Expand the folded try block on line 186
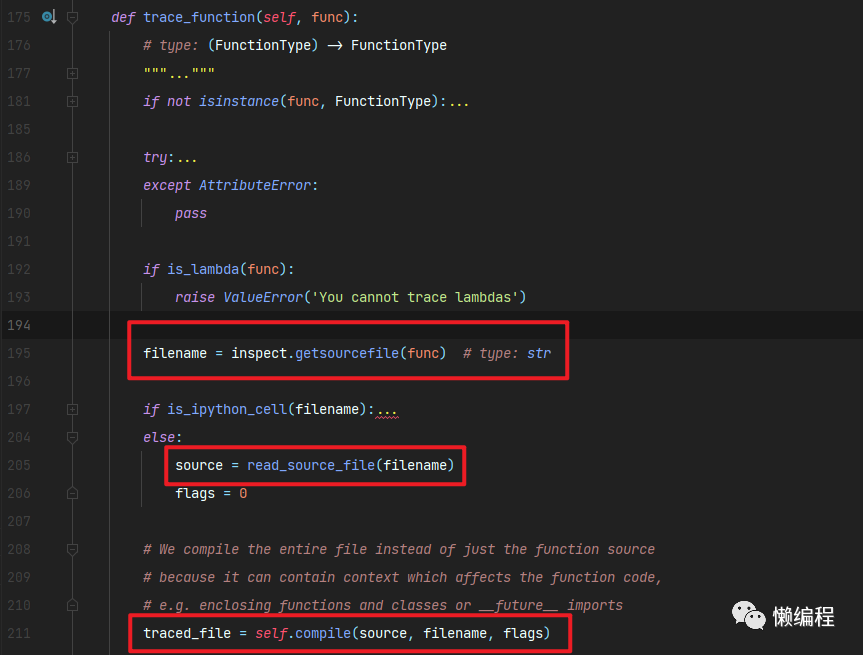 [72, 157]
